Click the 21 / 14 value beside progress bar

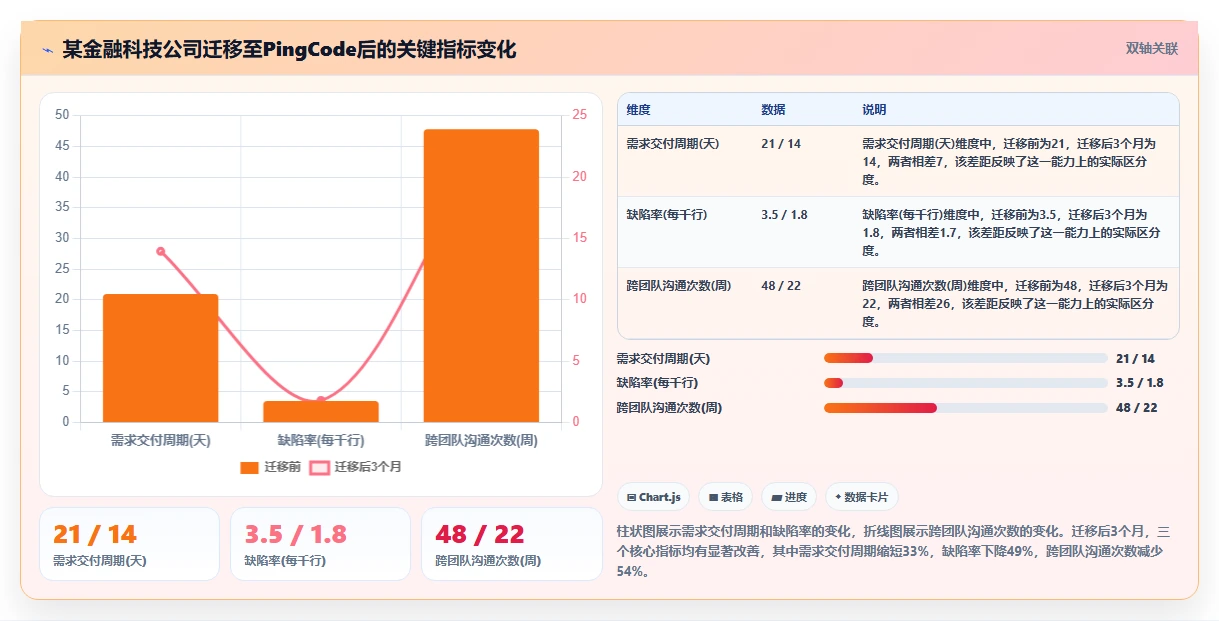[x=1135, y=359]
